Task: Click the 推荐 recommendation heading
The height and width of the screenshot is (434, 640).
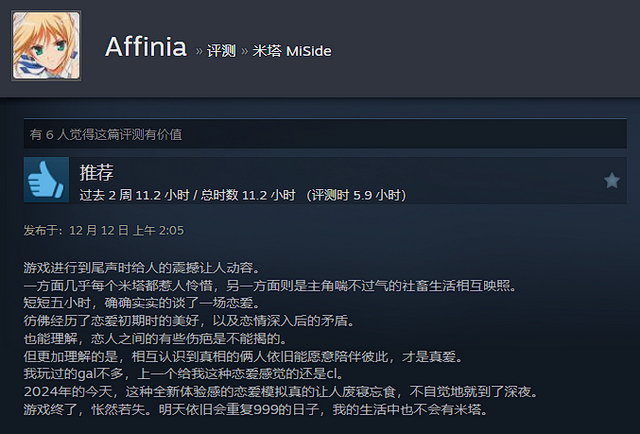Action: coord(96,172)
